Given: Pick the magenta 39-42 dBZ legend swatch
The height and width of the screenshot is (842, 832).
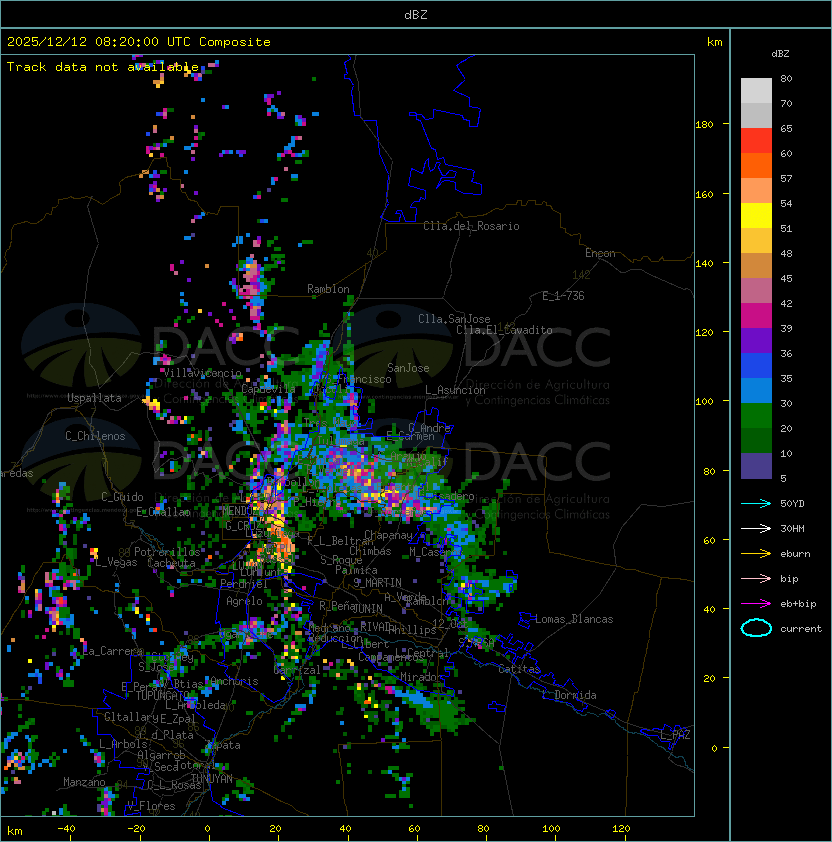Looking at the screenshot, I should [x=756, y=316].
